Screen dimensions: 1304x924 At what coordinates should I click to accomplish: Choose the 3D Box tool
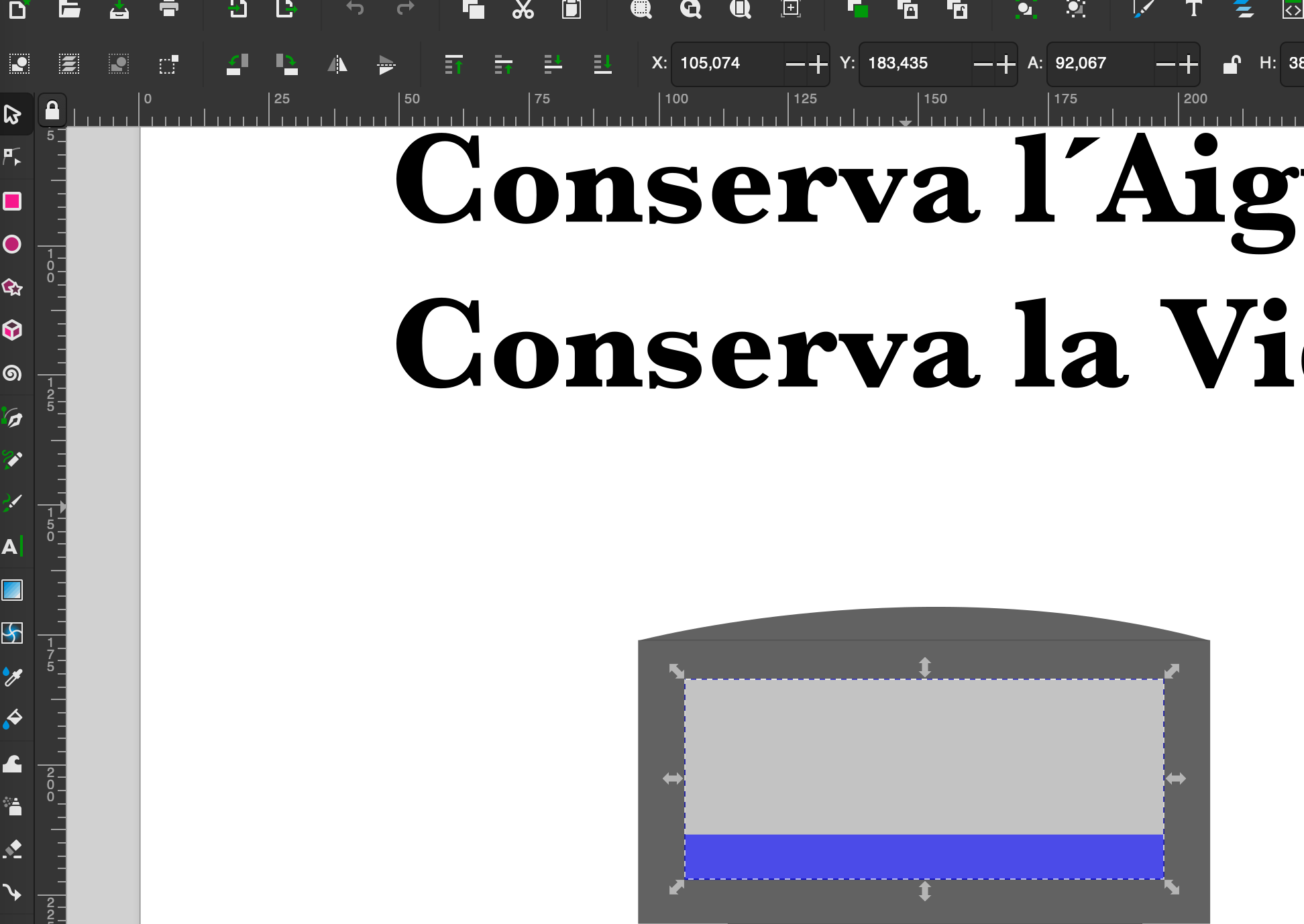click(13, 330)
